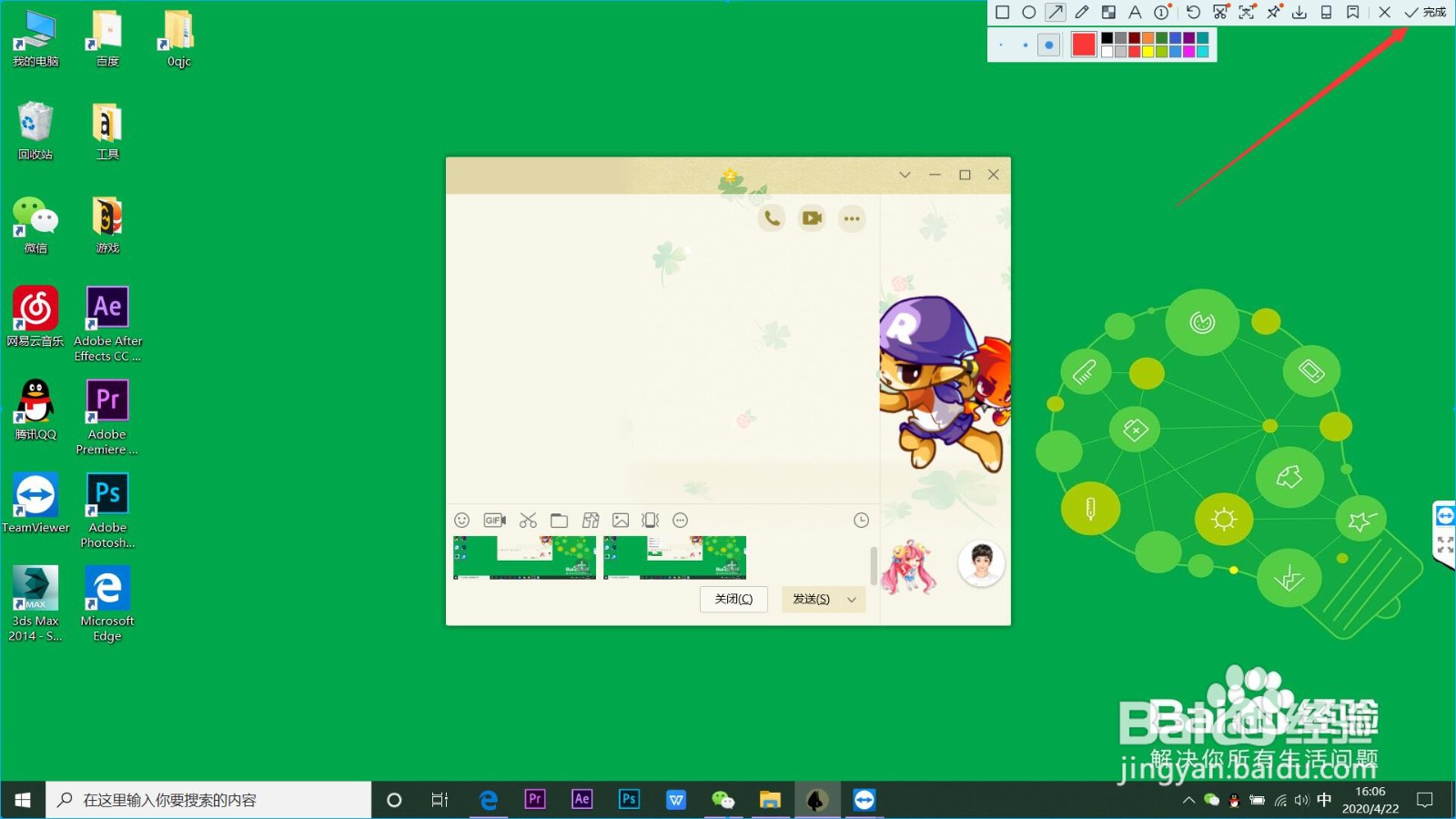
Task: Open File Explorer from the taskbar
Action: coord(770,800)
